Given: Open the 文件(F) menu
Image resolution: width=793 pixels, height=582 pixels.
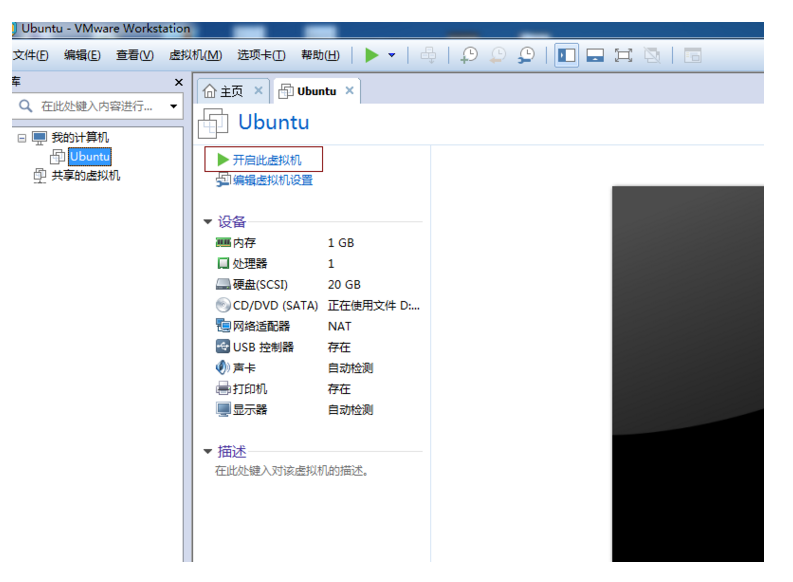Looking at the screenshot, I should [x=30, y=55].
